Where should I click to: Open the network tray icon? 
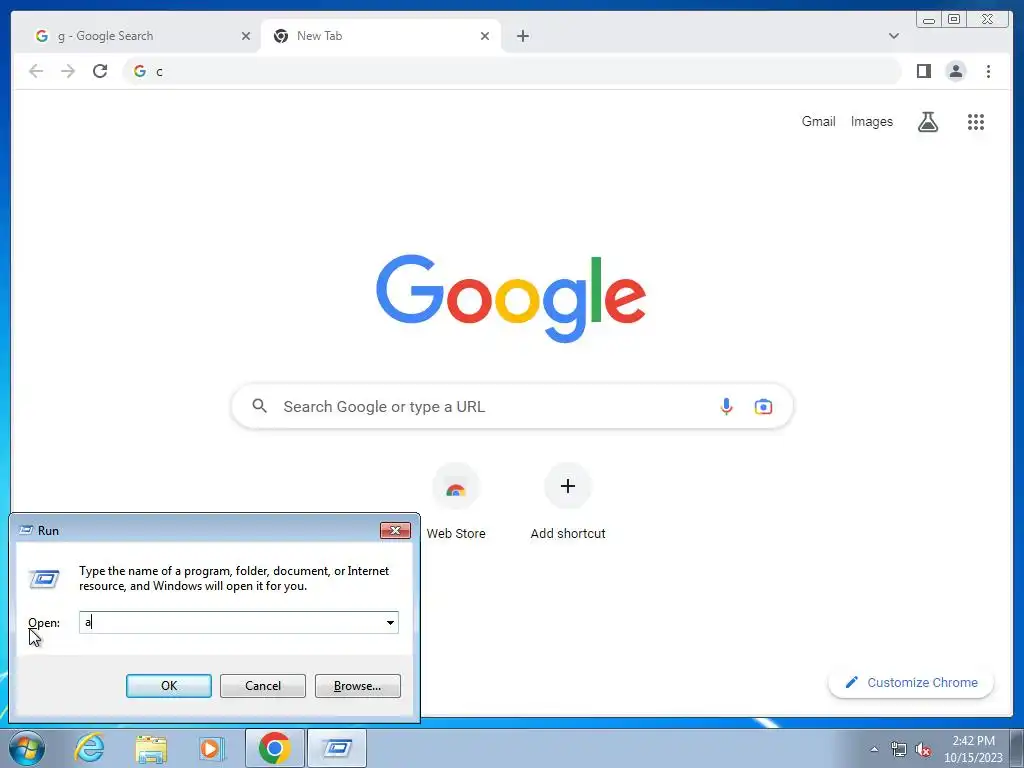click(x=899, y=749)
